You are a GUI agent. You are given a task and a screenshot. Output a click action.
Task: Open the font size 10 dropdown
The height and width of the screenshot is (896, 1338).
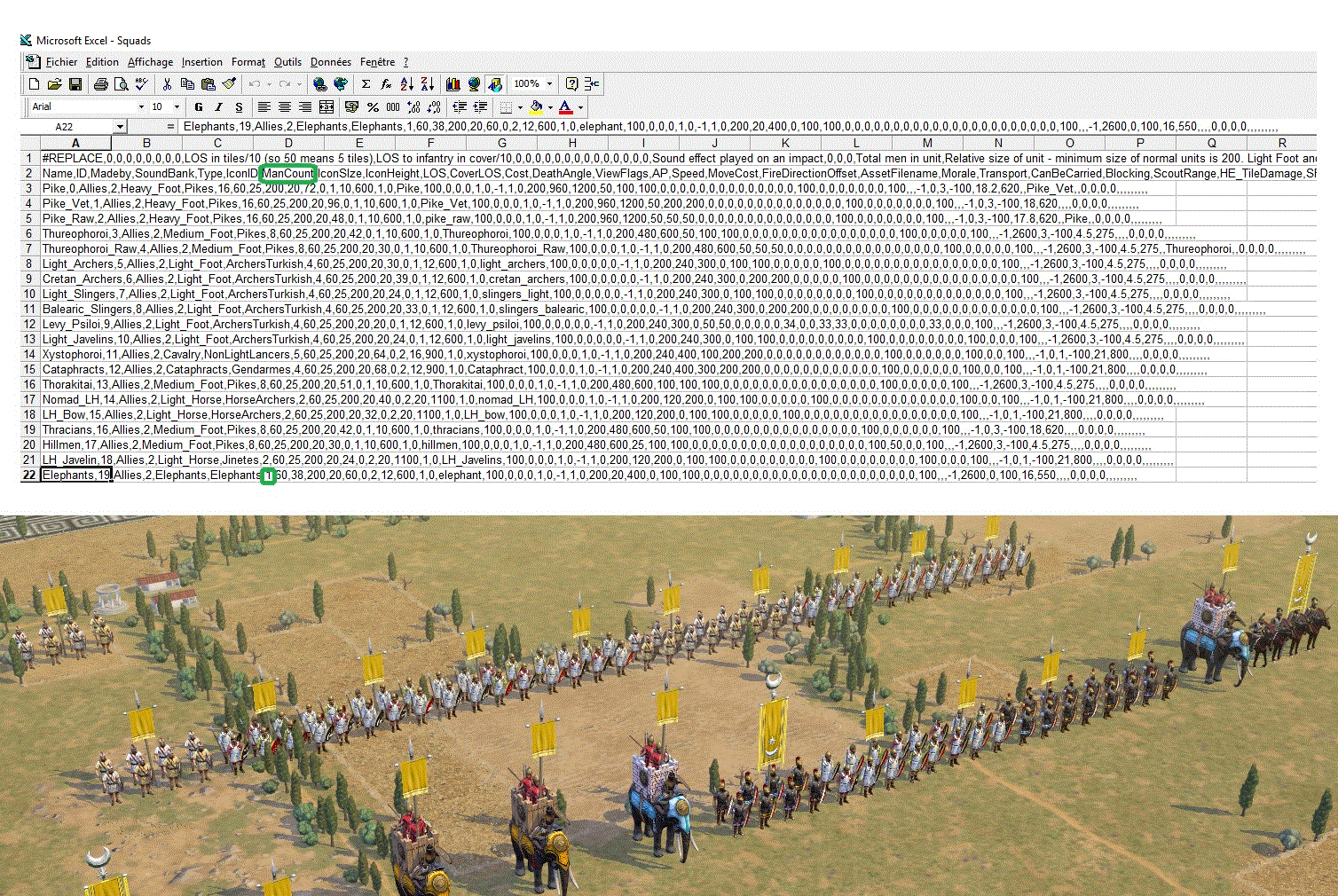(177, 107)
